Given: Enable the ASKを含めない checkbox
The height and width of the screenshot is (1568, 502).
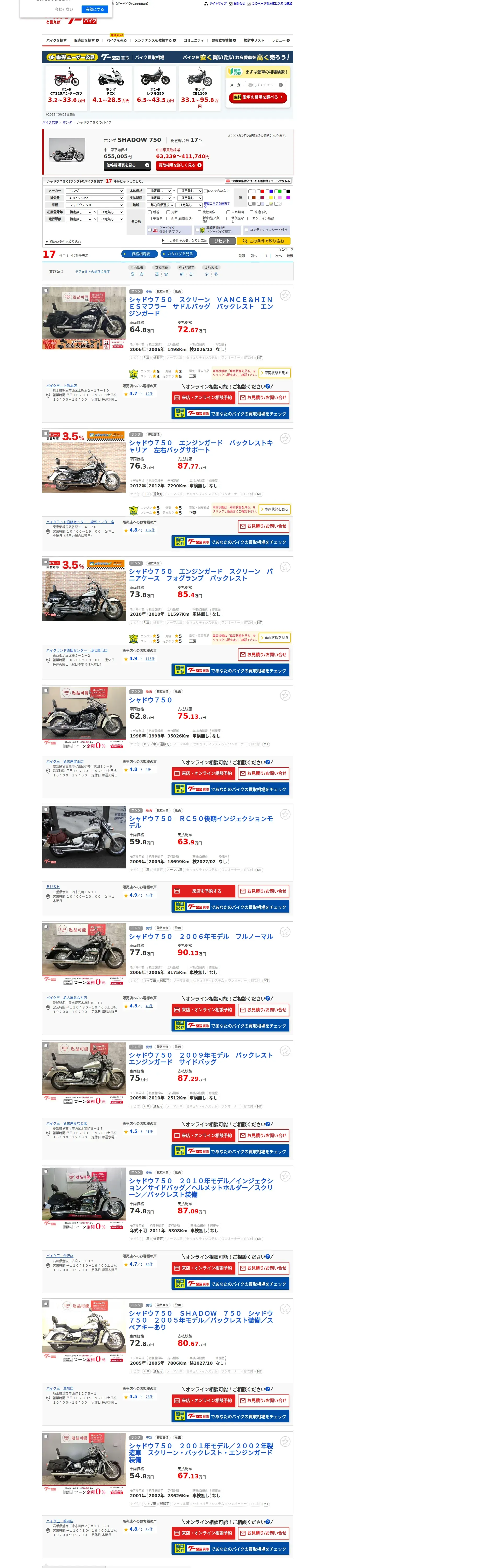Looking at the screenshot, I should 205,191.
